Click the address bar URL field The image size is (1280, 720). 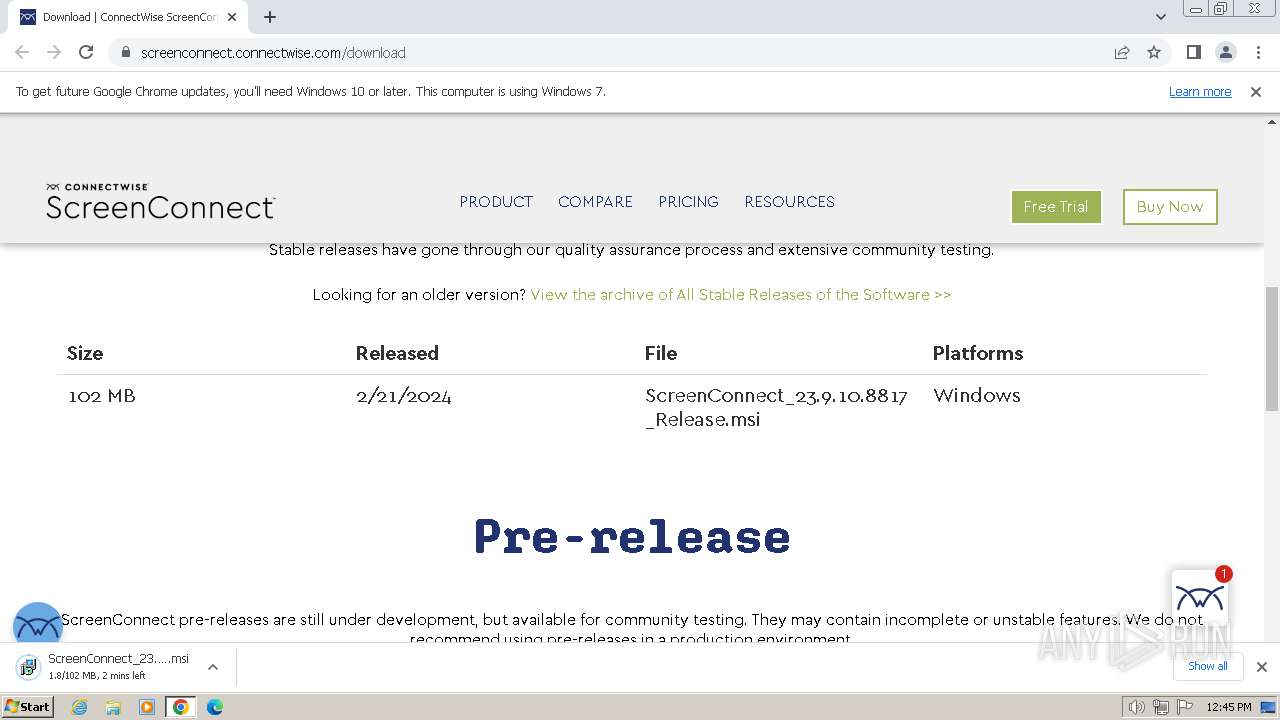click(x=610, y=52)
